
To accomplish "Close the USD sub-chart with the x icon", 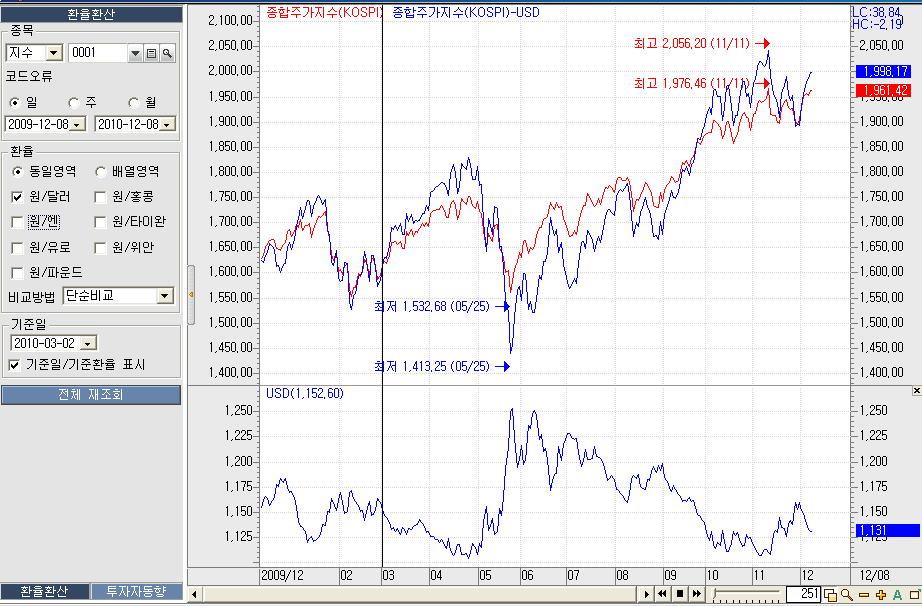I will pyautogui.click(x=916, y=390).
